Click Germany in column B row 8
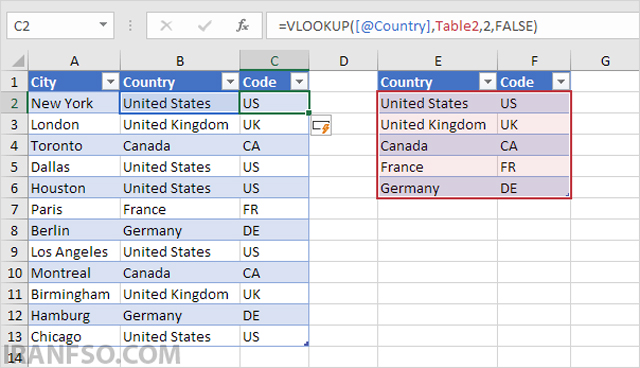Viewport: 640px width, 368px height. [x=180, y=231]
